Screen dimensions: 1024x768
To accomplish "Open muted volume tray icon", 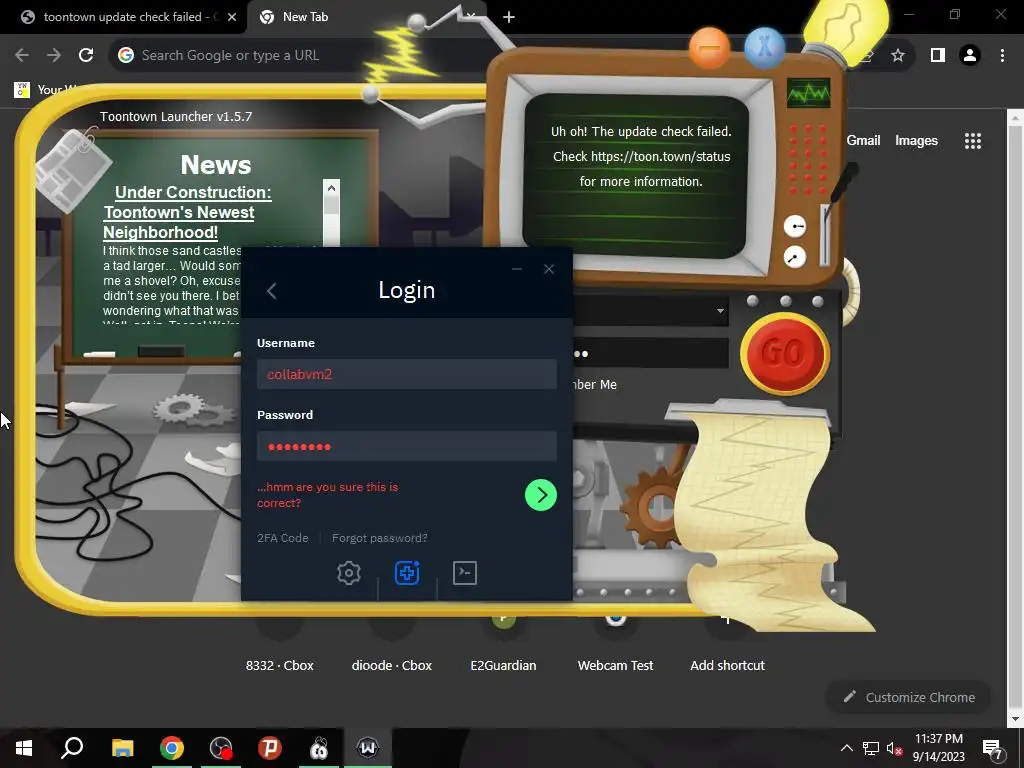I will [895, 748].
